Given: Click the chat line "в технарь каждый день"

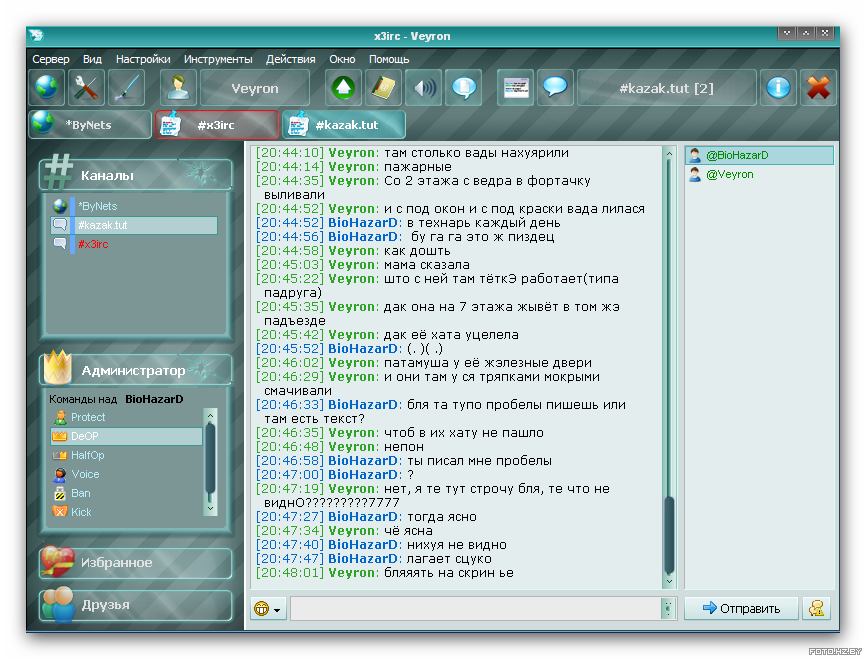Looking at the screenshot, I should 483,223.
